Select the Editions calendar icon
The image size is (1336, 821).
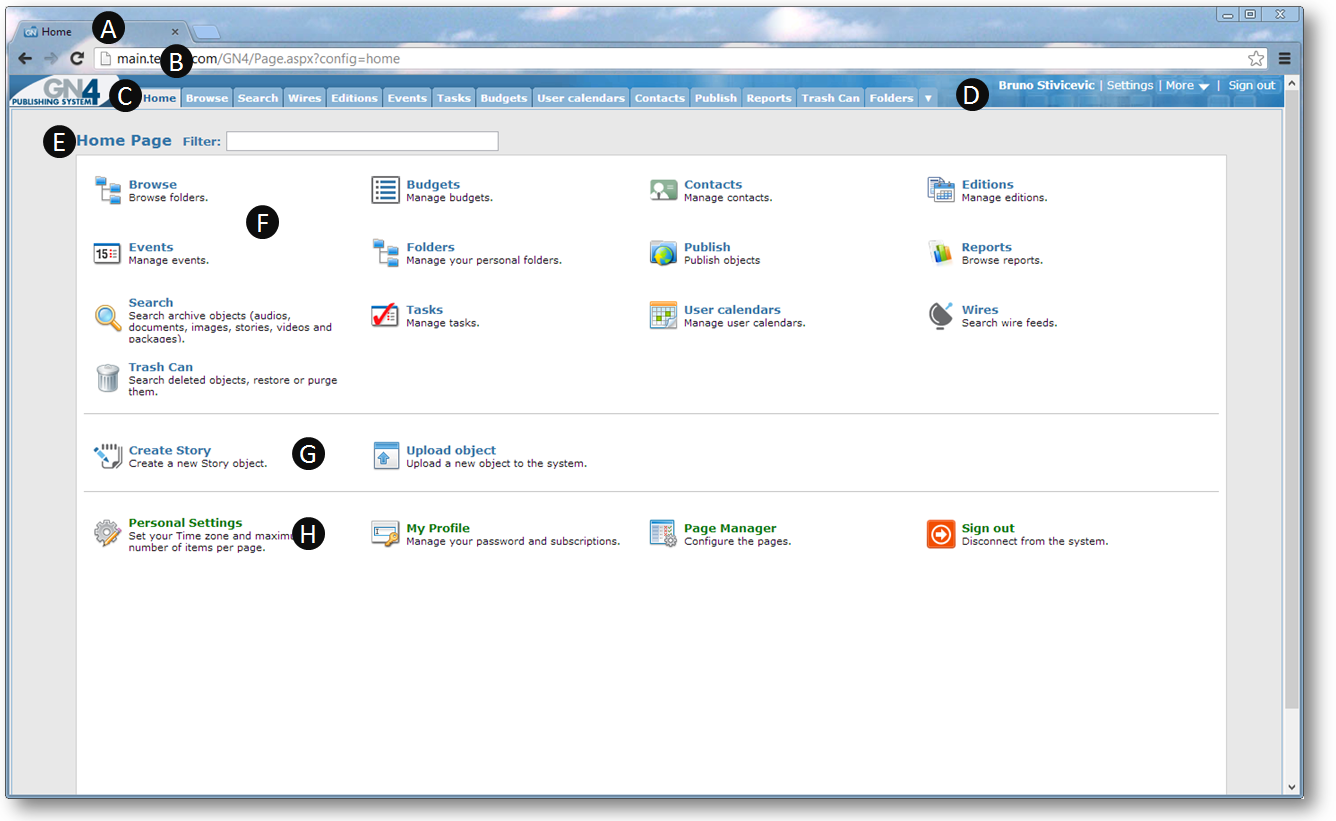pos(941,190)
